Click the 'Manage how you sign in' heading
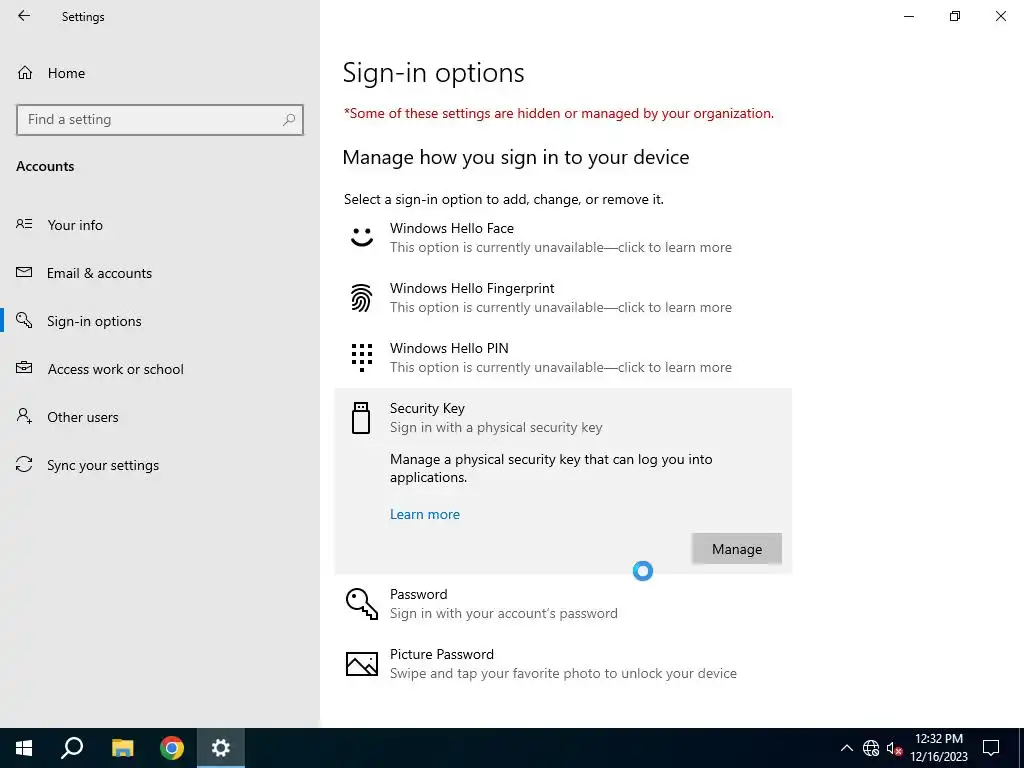1024x768 pixels. (x=516, y=157)
